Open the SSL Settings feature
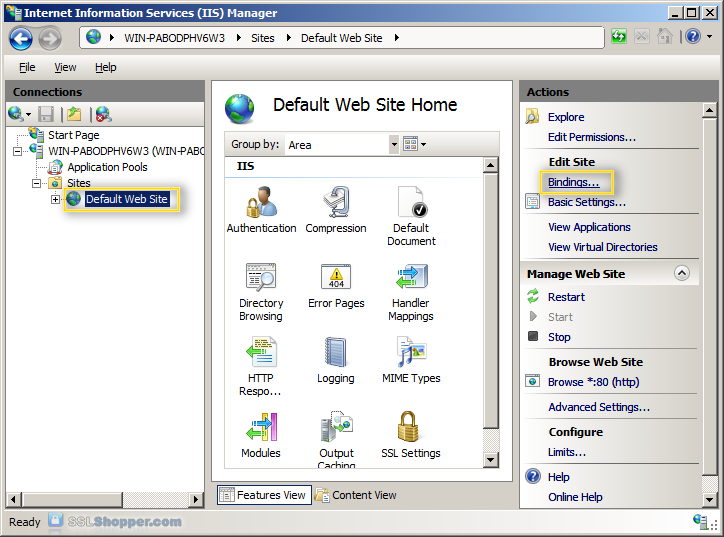724x537 pixels. pos(410,435)
